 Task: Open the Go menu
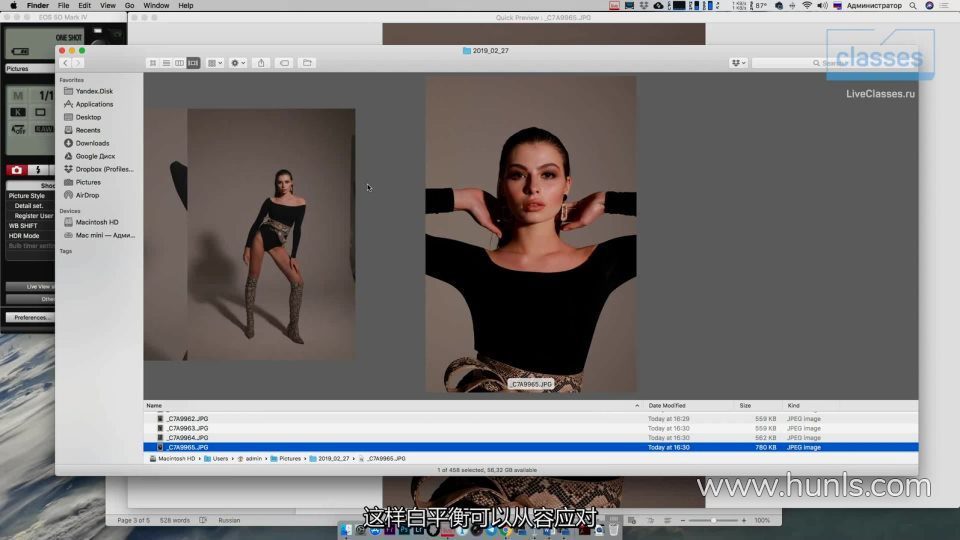(130, 6)
